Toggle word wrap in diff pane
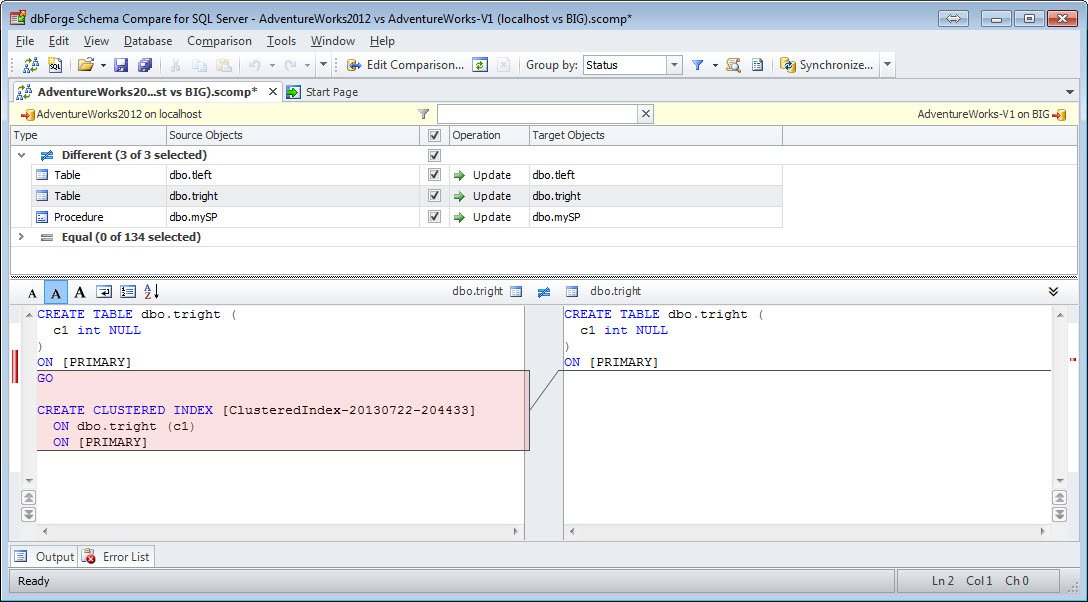 (x=104, y=293)
